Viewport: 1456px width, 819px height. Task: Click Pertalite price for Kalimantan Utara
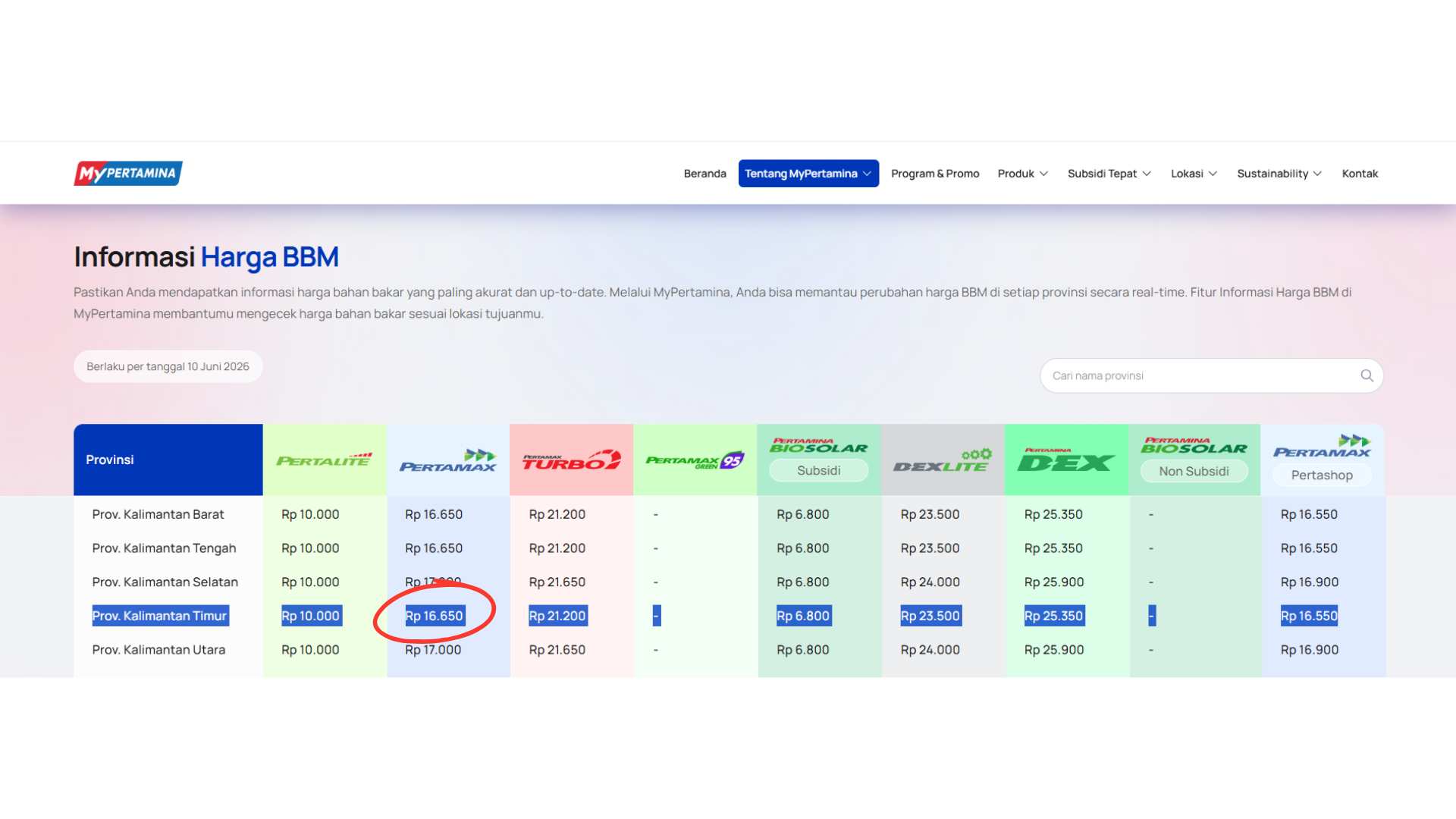(310, 650)
